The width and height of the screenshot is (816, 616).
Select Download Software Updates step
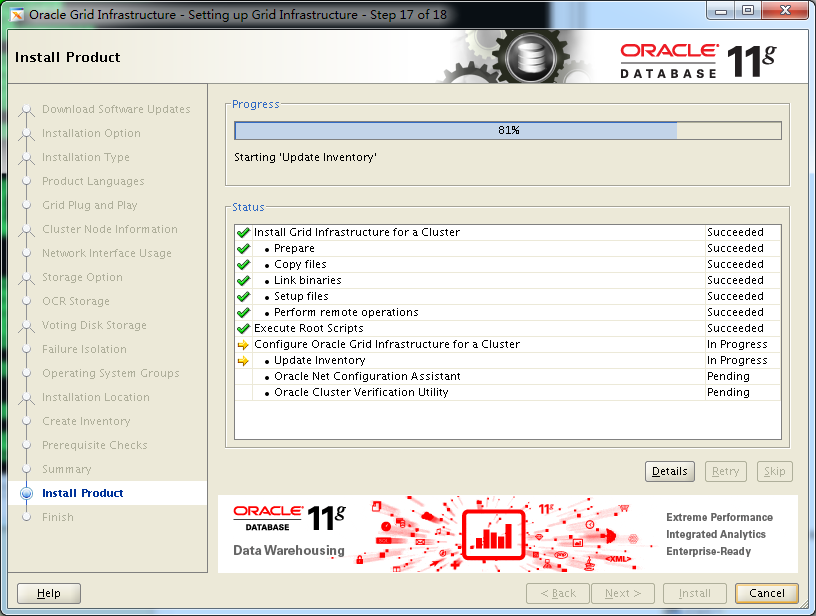pyautogui.click(x=116, y=109)
